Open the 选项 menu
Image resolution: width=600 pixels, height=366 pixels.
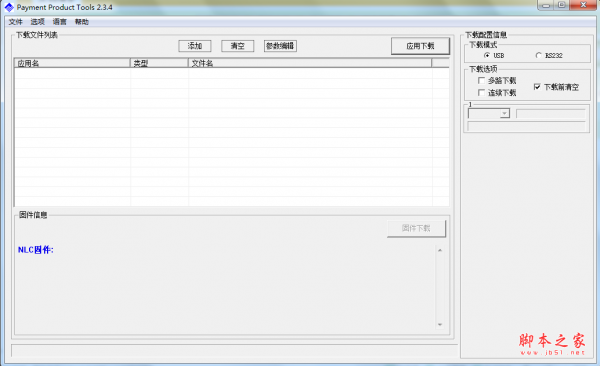click(38, 22)
